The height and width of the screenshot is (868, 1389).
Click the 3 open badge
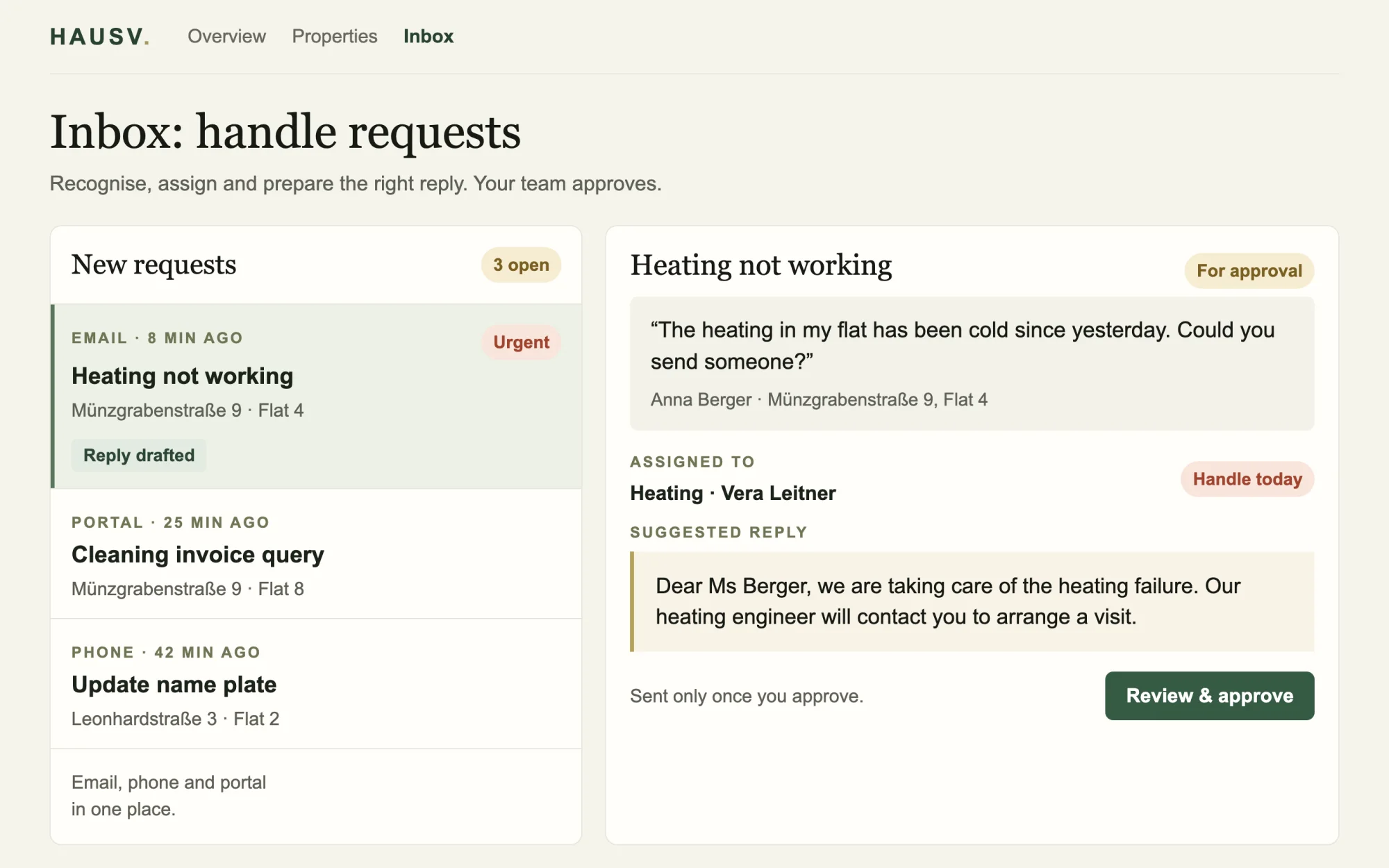point(521,265)
